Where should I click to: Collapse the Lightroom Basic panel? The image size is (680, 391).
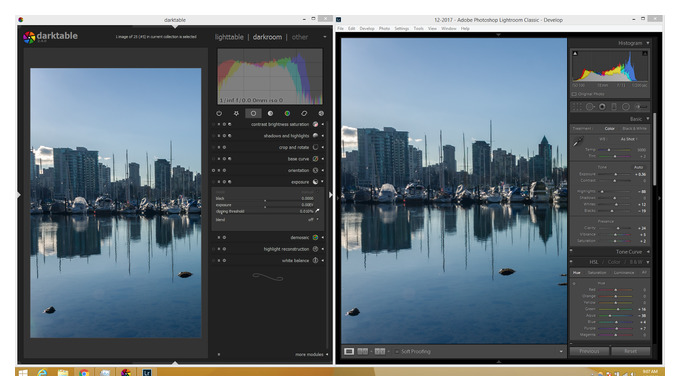click(x=648, y=119)
